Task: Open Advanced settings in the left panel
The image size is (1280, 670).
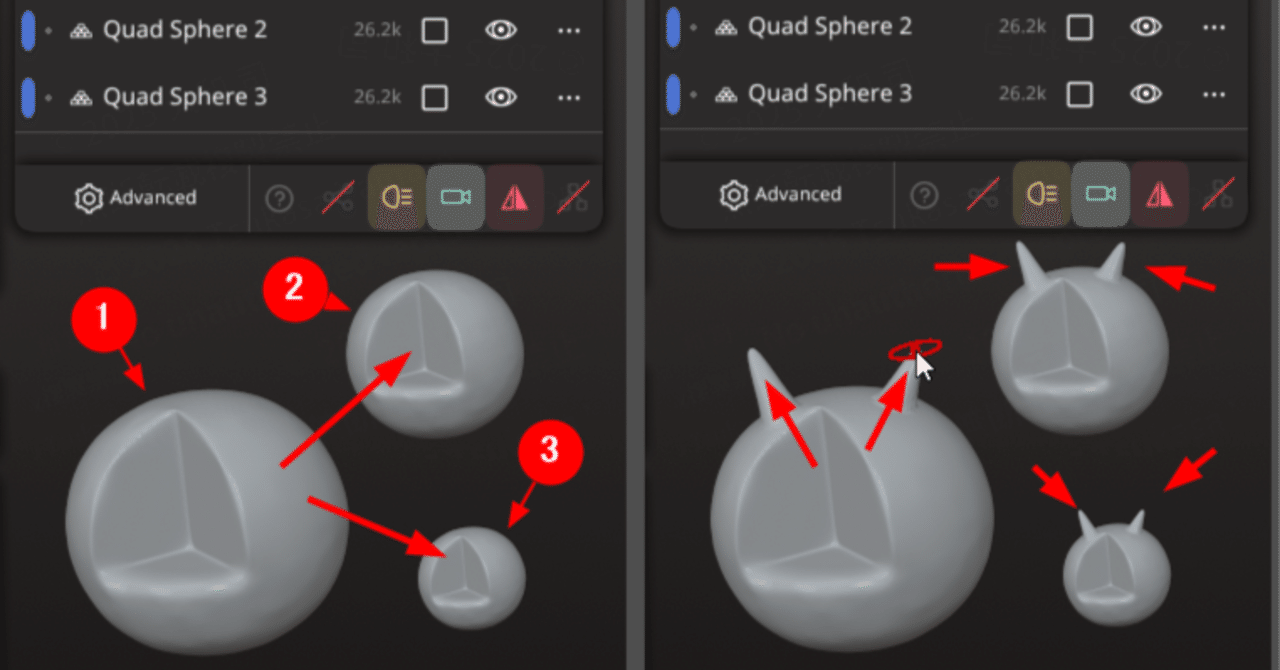Action: [x=135, y=198]
